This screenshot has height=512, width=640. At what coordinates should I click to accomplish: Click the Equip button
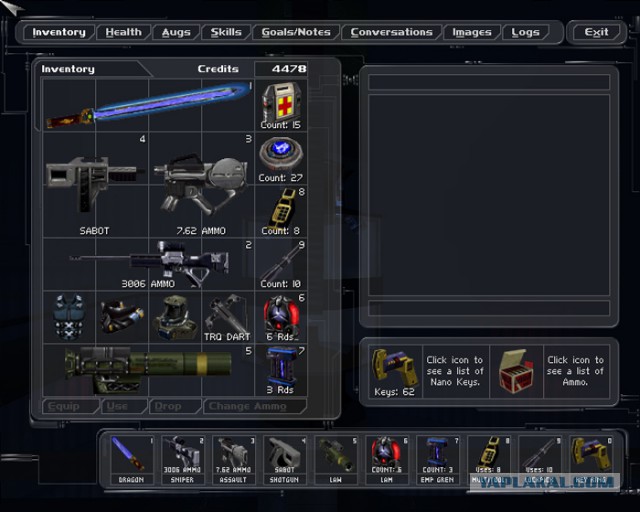click(x=71, y=406)
